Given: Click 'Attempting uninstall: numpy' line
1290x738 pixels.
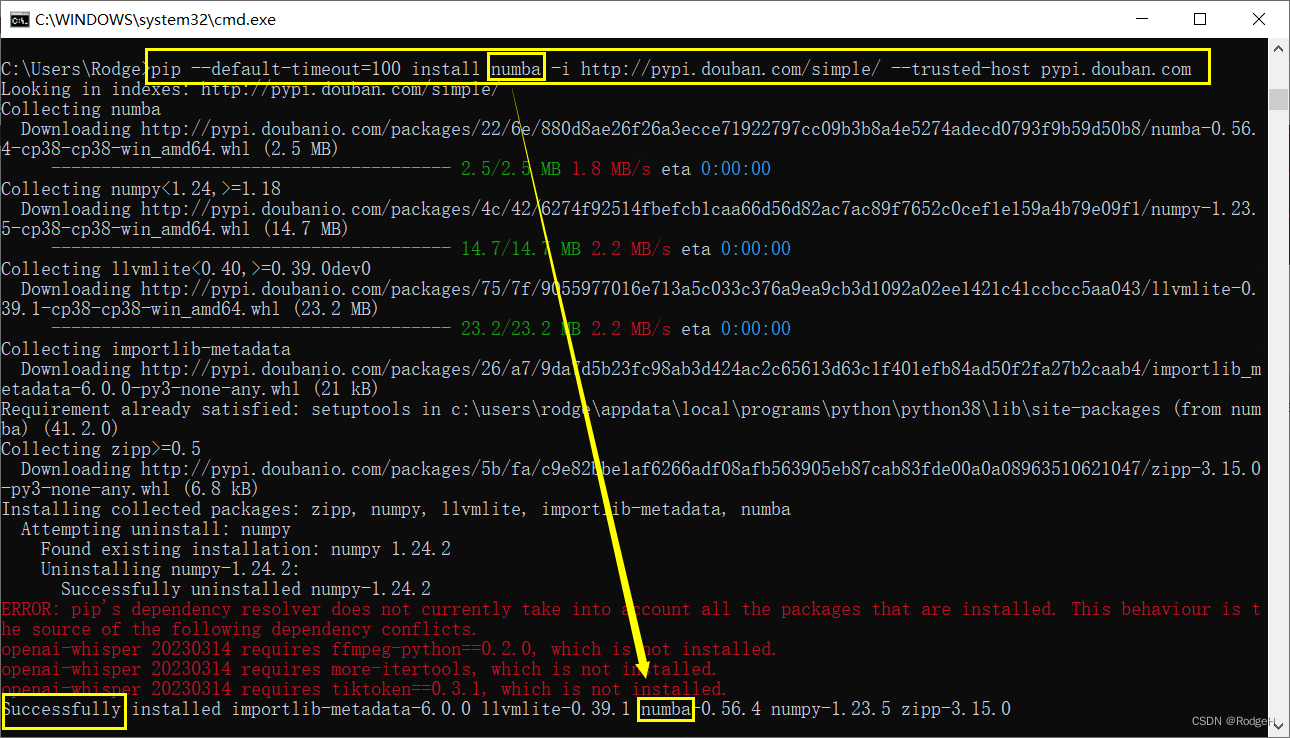Looking at the screenshot, I should coord(156,529).
